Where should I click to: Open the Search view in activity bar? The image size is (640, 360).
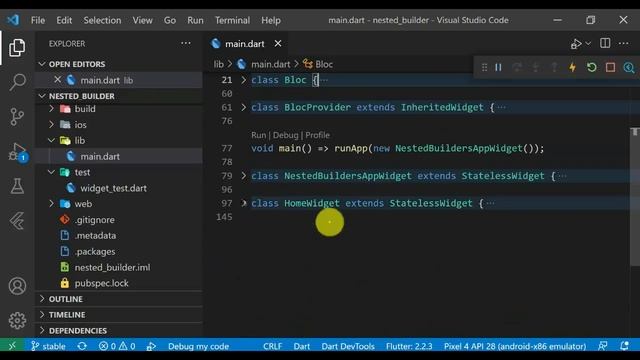[x=17, y=82]
